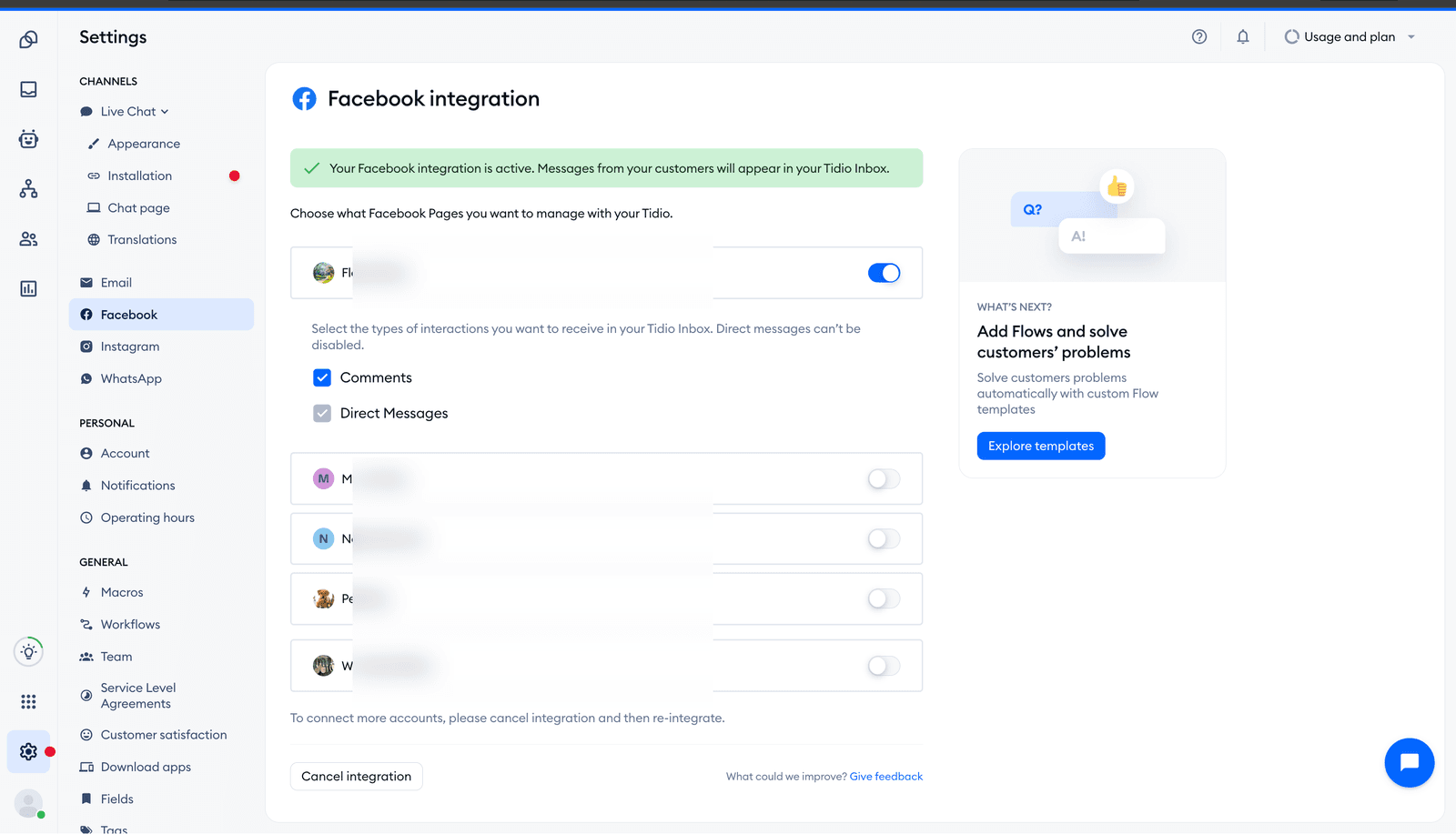1456x834 pixels.
Task: Open Account settings
Action: pyautogui.click(x=125, y=454)
